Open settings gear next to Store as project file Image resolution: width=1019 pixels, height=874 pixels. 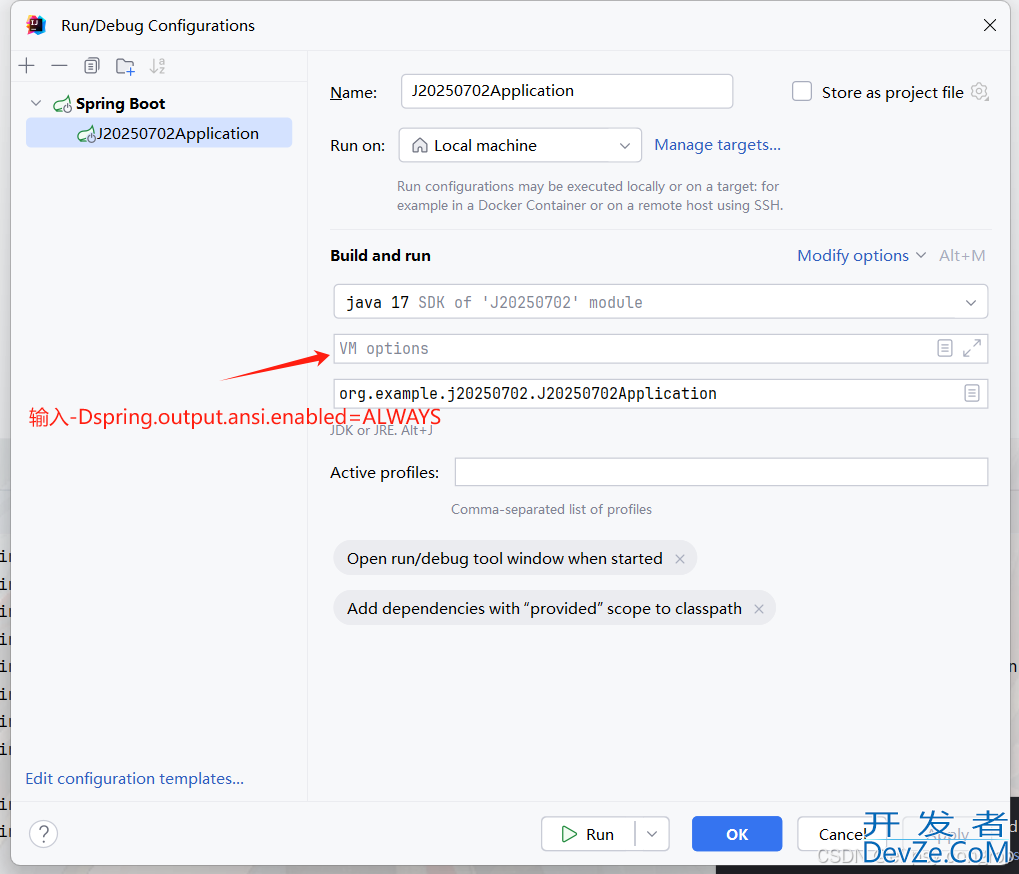[979, 92]
